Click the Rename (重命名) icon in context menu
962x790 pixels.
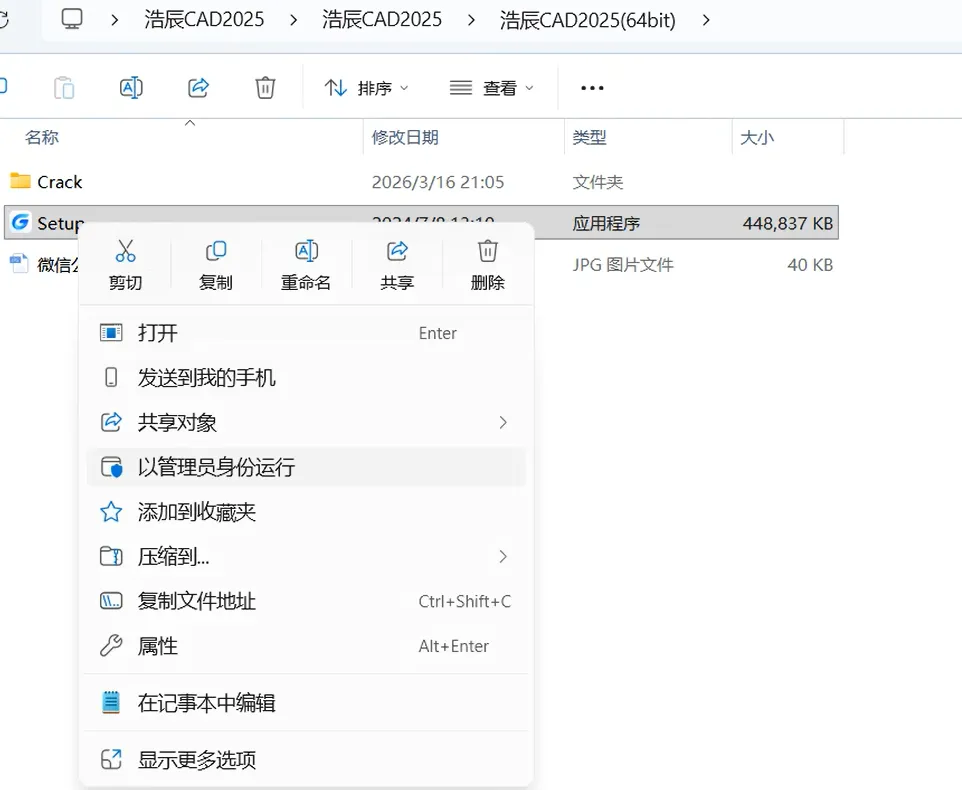click(306, 251)
